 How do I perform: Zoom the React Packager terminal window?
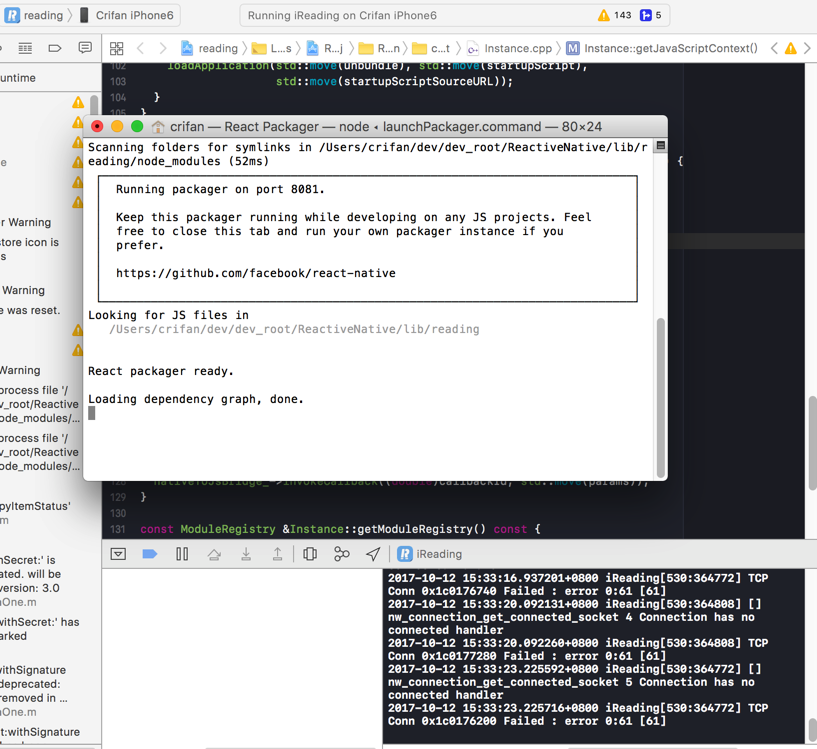(137, 127)
